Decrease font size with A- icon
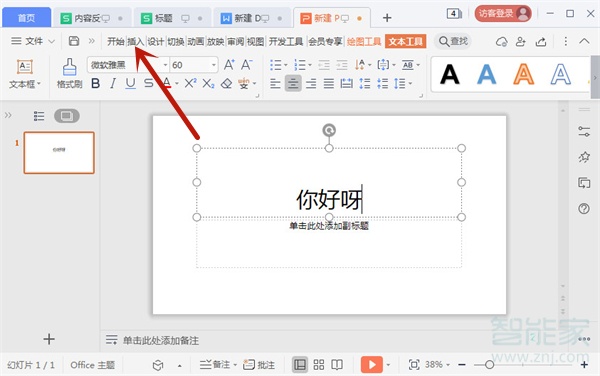600x376 pixels. (x=246, y=65)
